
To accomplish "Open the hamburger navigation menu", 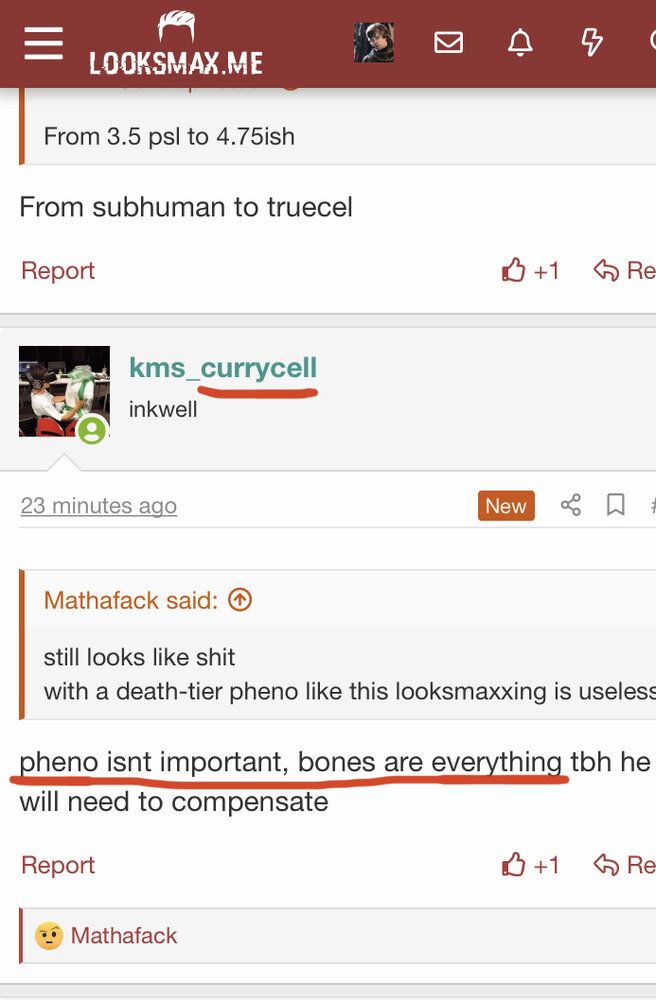I will coord(43,43).
